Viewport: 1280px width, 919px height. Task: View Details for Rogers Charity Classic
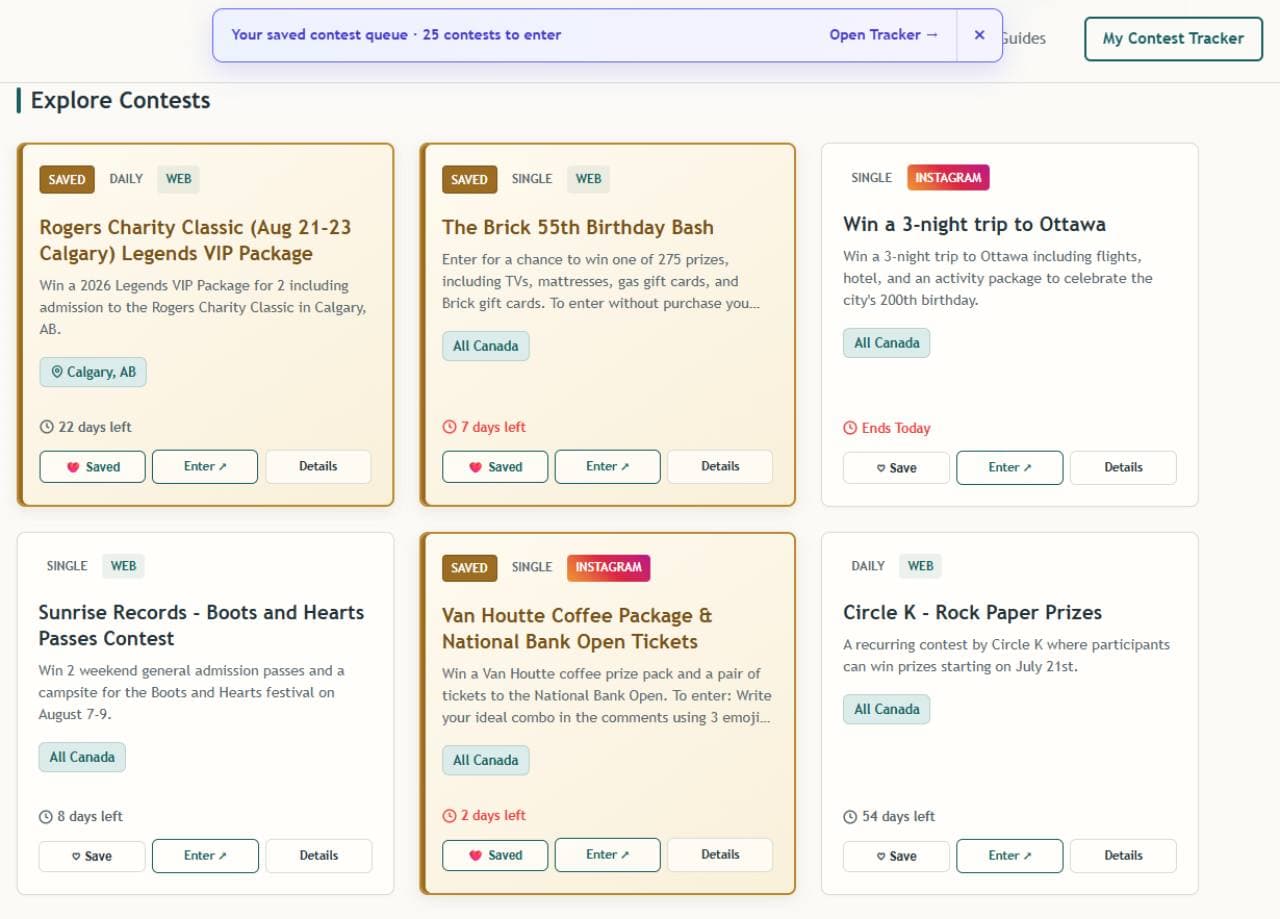tap(318, 467)
